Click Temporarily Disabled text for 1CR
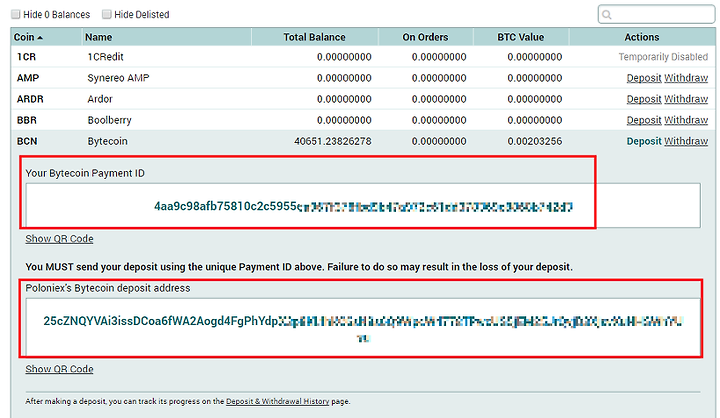This screenshot has height=418, width=720. tap(663, 57)
